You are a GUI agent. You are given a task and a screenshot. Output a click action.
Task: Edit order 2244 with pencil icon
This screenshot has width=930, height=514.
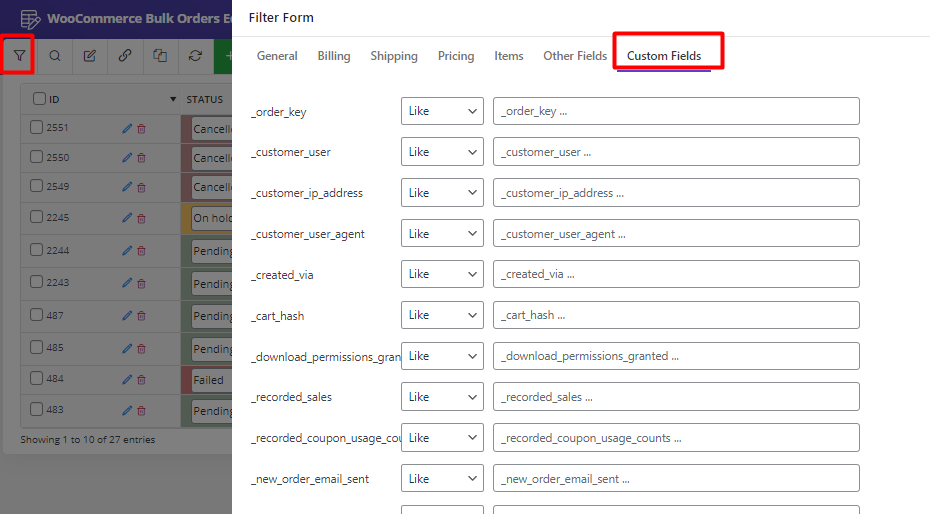pyautogui.click(x=127, y=251)
